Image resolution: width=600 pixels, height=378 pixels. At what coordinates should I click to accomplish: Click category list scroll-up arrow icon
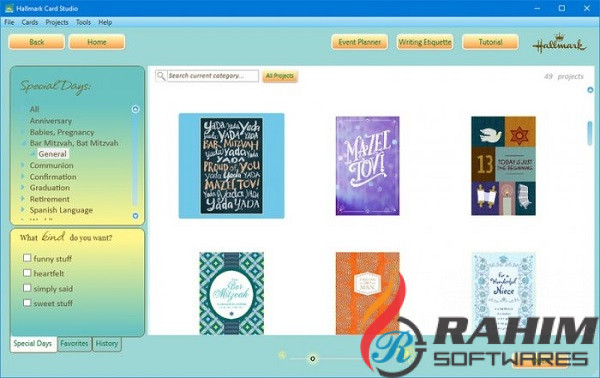pyautogui.click(x=135, y=109)
